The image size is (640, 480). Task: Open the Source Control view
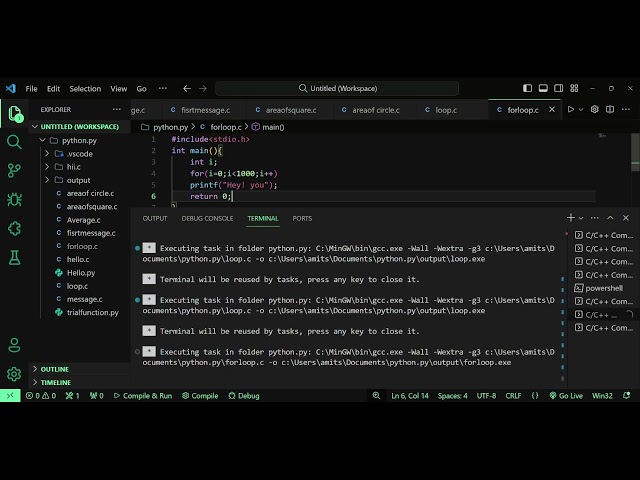point(14,170)
